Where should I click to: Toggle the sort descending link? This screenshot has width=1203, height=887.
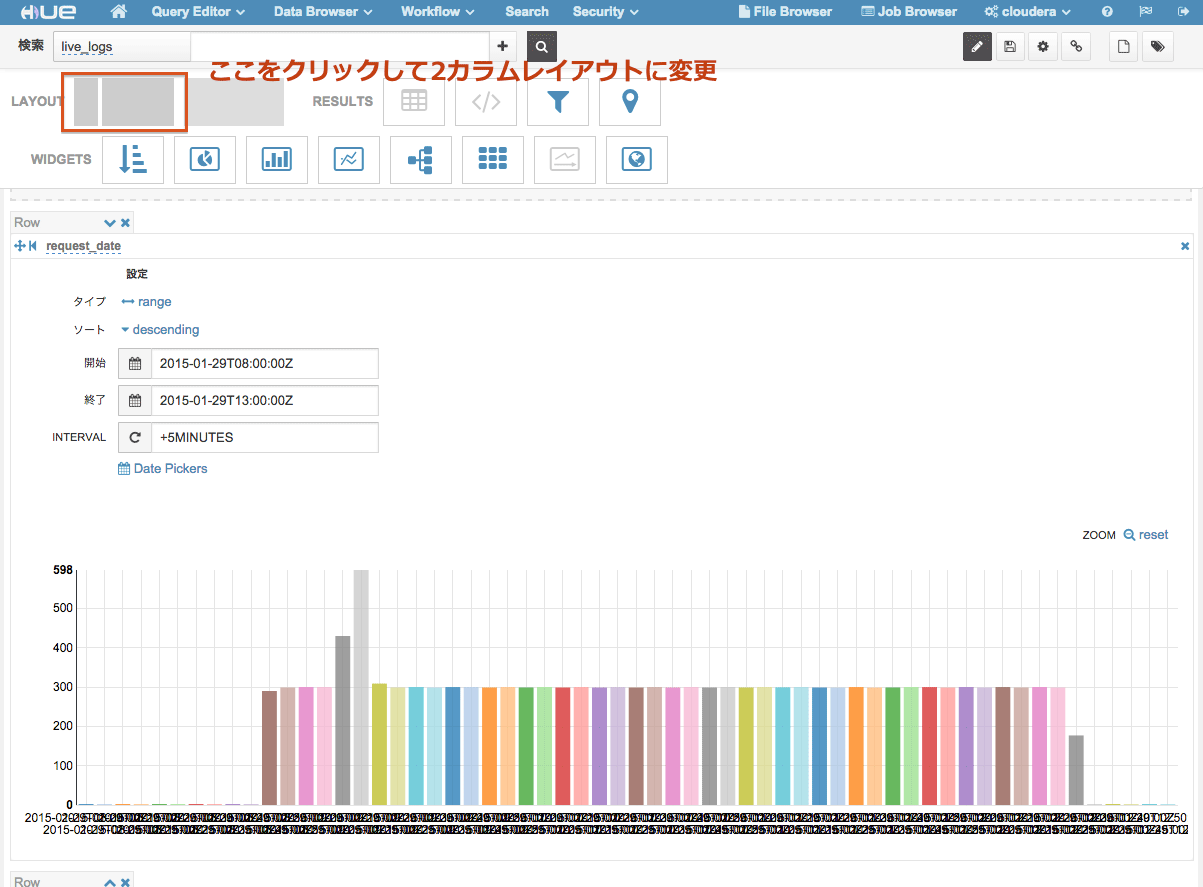point(160,330)
